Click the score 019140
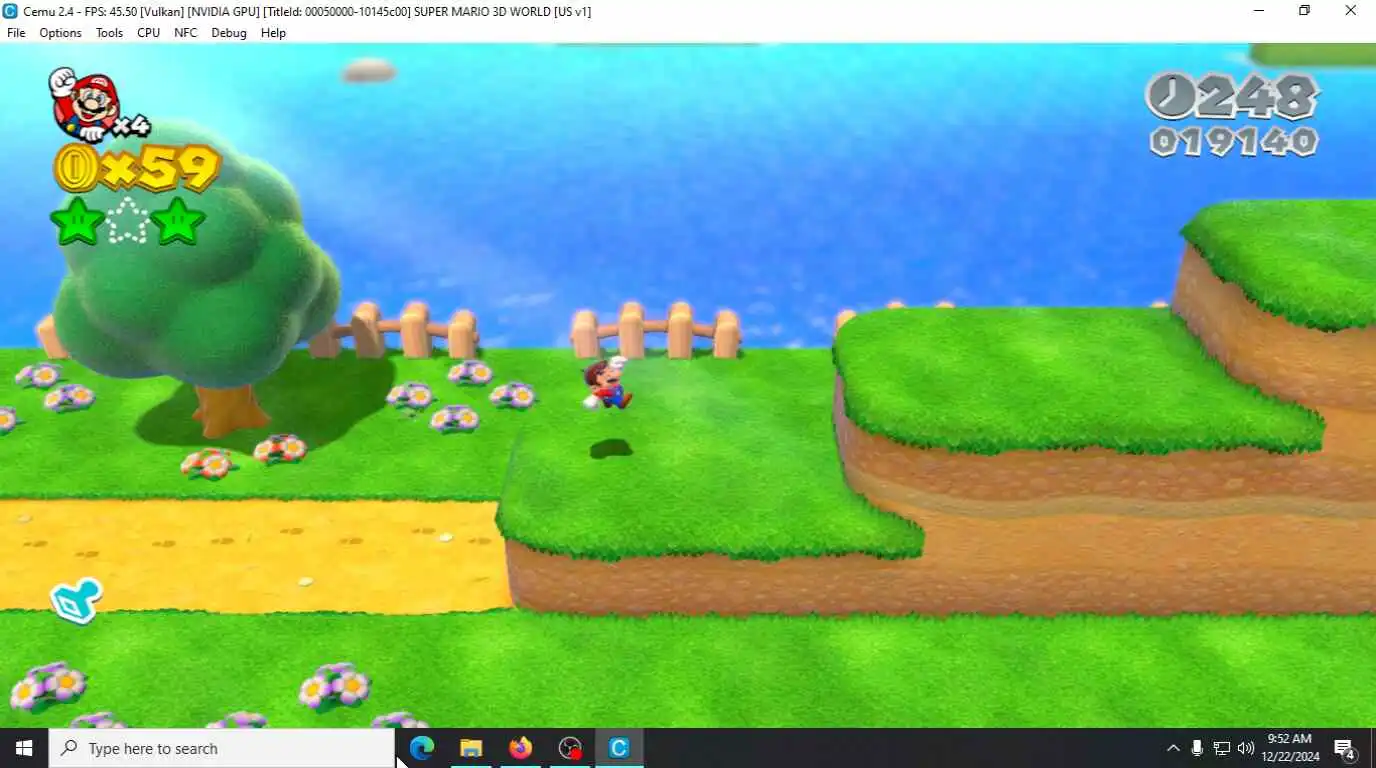 click(1233, 141)
